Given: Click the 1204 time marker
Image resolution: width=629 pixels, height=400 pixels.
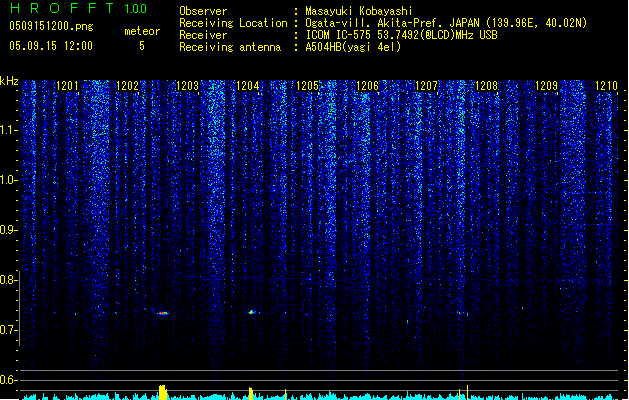Looking at the screenshot, I should coord(248,86).
